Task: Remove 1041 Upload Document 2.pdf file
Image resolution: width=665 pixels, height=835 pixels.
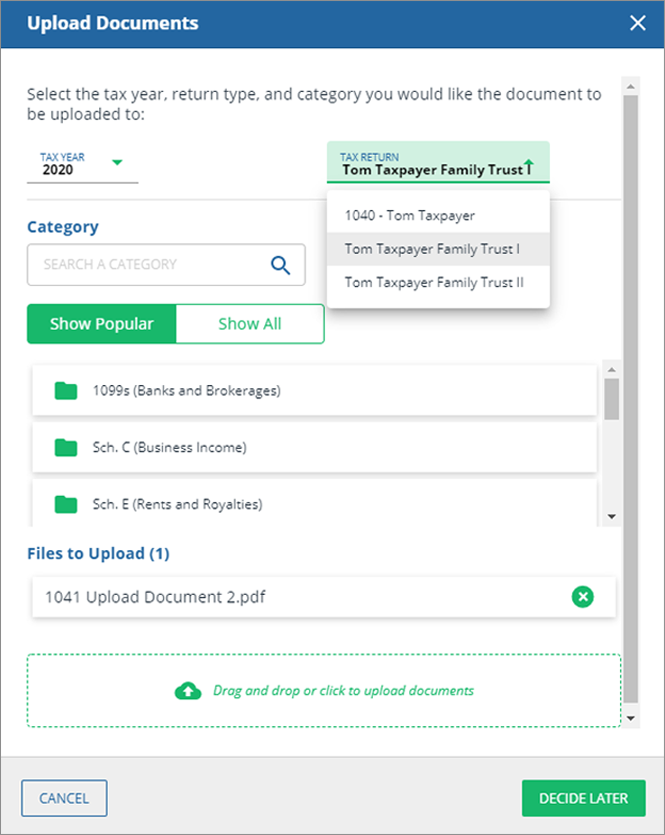Action: [x=582, y=597]
